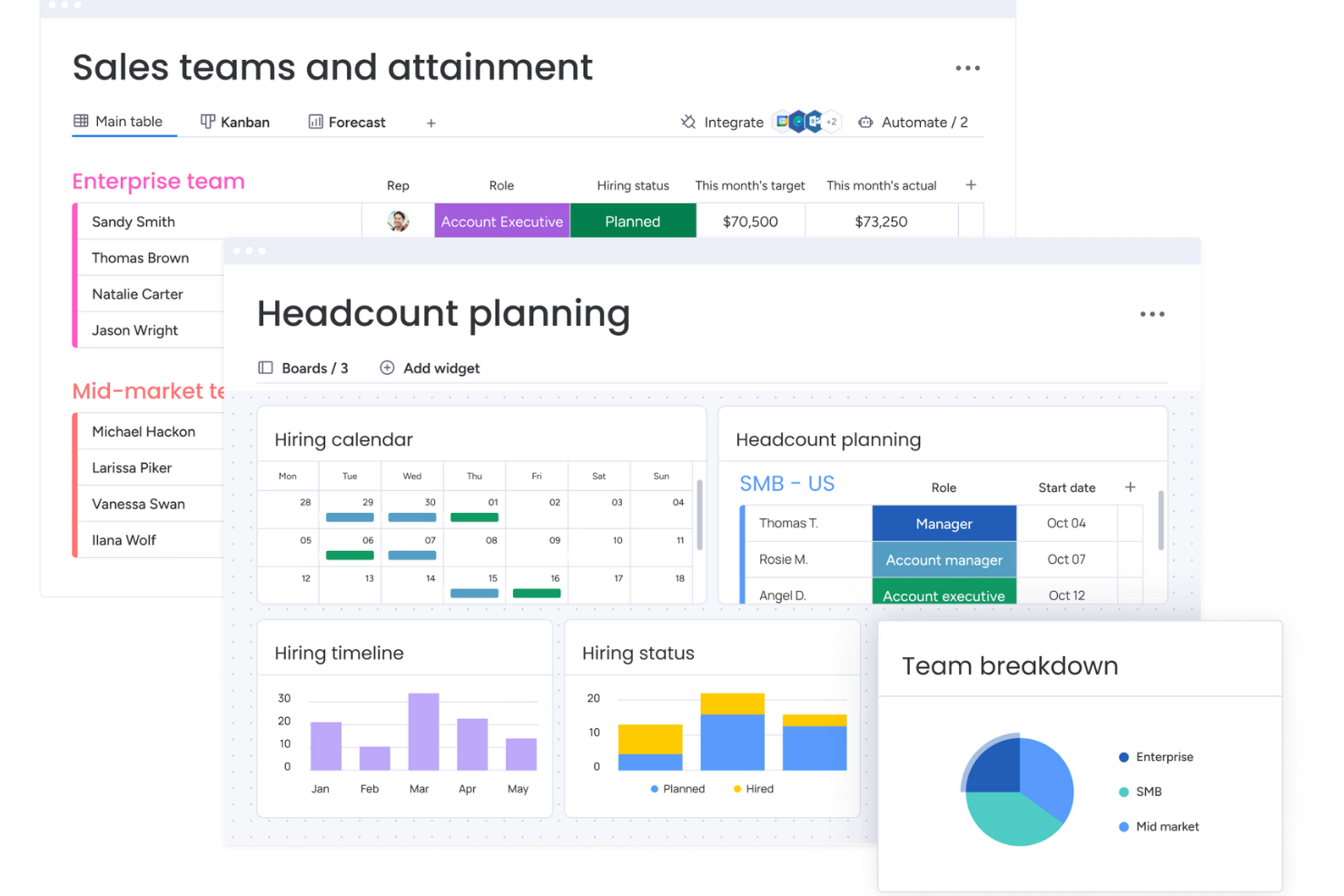Click the Automate robot icon
1344x896 pixels.
(x=865, y=122)
